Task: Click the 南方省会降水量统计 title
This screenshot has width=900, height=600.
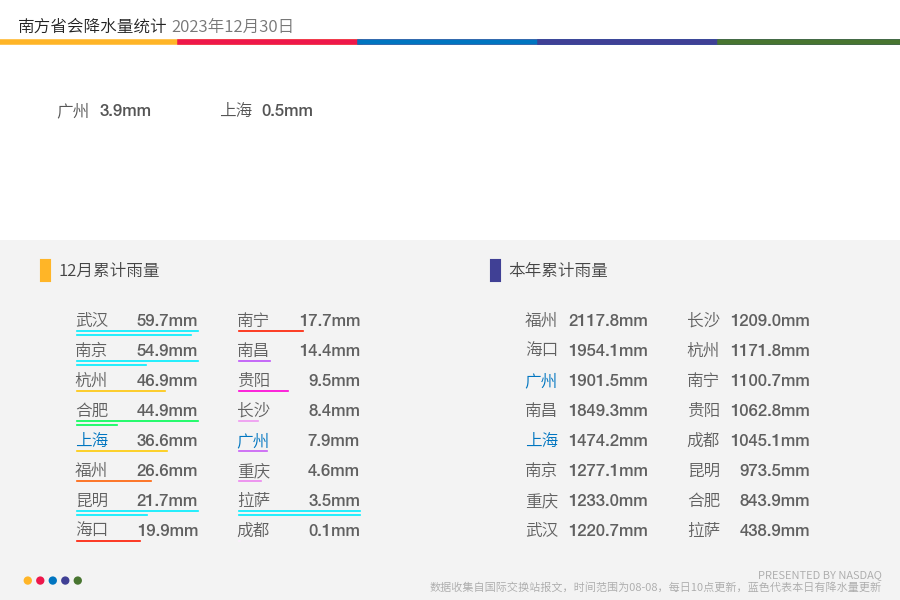Action: tap(92, 26)
